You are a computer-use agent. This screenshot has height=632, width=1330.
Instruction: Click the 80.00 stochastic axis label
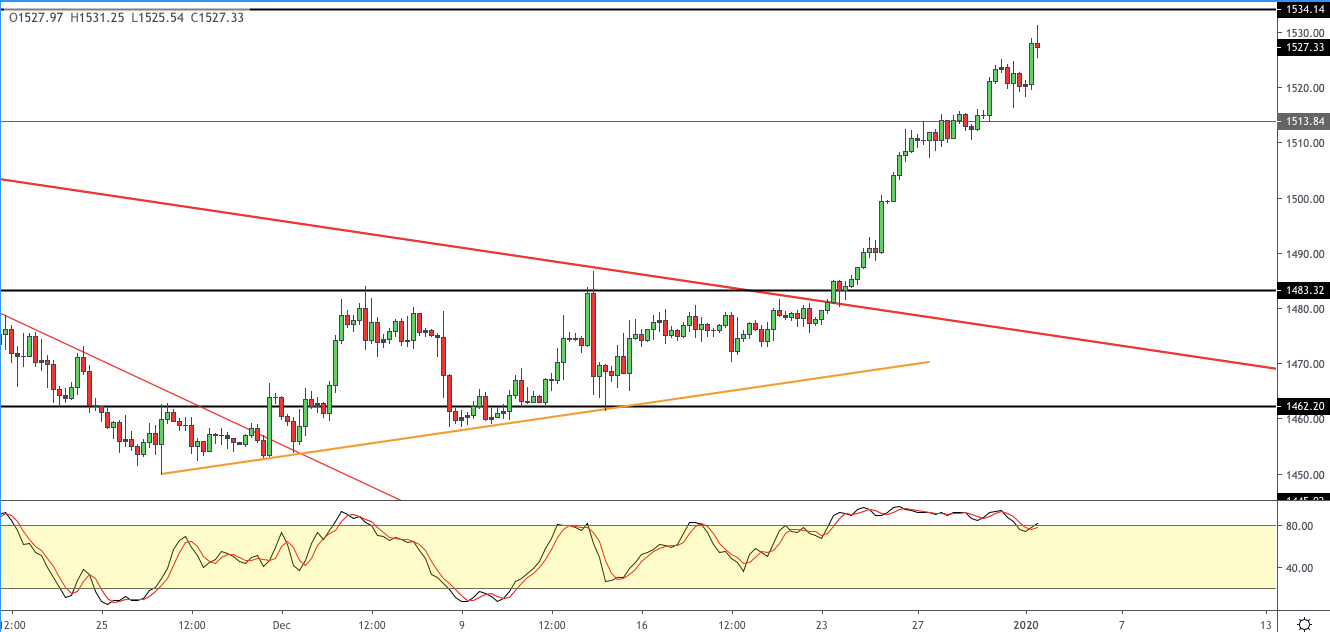pyautogui.click(x=1299, y=526)
